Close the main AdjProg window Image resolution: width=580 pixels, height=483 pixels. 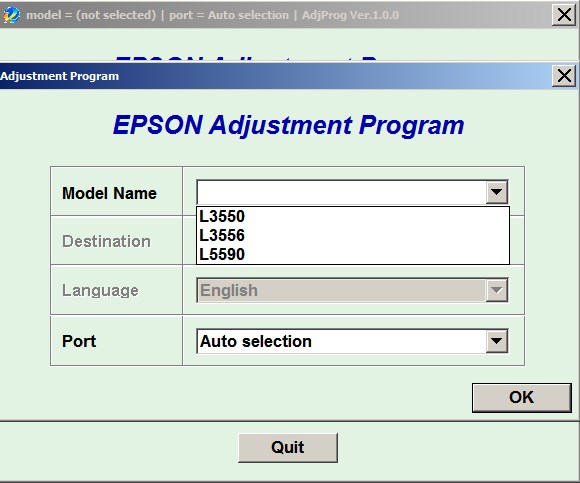[x=564, y=15]
